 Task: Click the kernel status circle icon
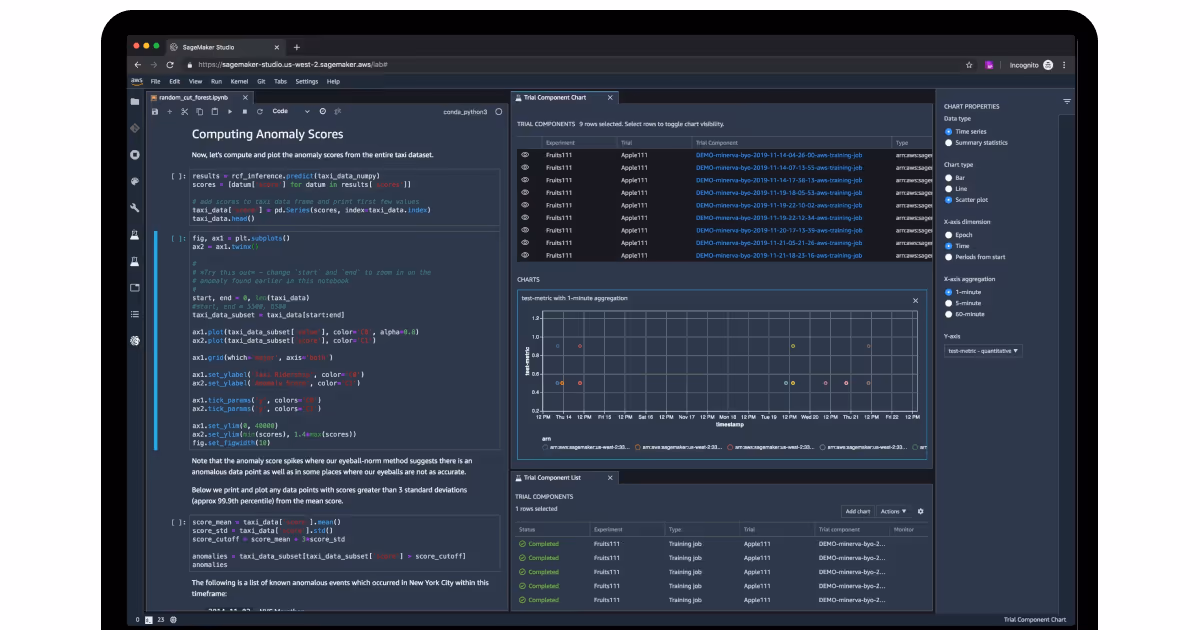pyautogui.click(x=497, y=112)
